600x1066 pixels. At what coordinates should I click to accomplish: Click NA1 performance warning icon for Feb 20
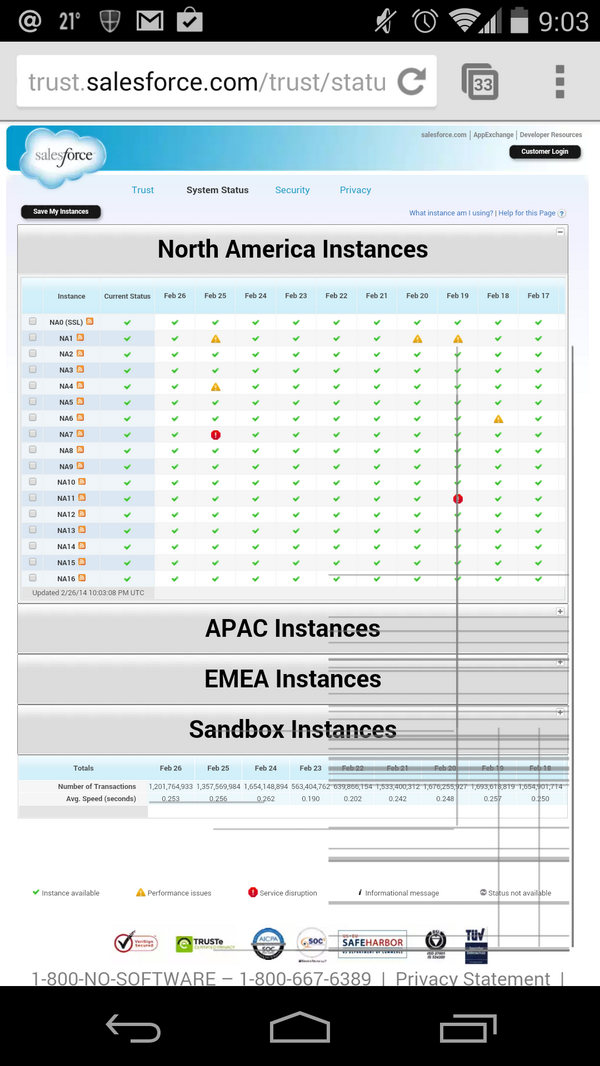[417, 339]
